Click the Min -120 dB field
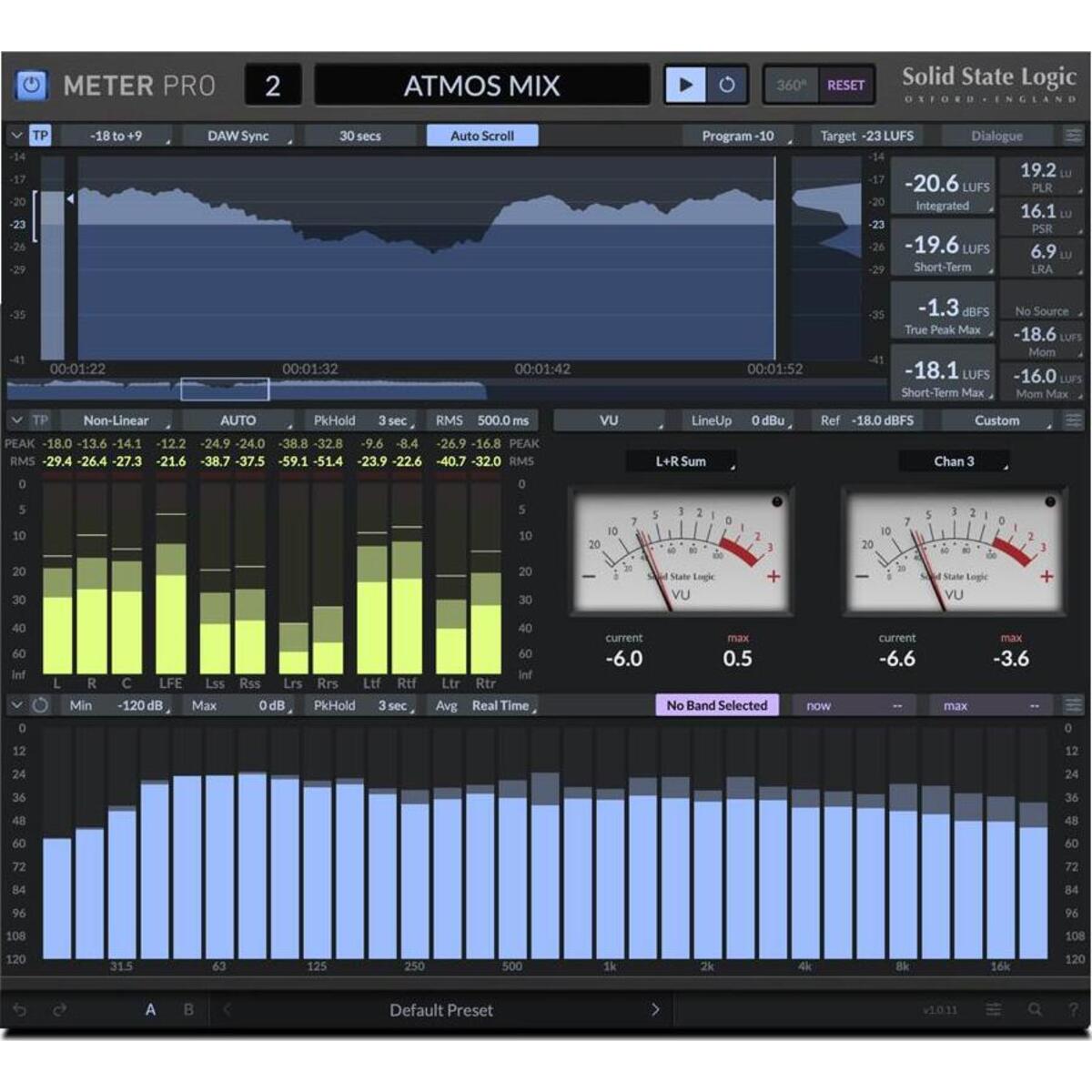The width and height of the screenshot is (1092, 1092). [x=116, y=705]
